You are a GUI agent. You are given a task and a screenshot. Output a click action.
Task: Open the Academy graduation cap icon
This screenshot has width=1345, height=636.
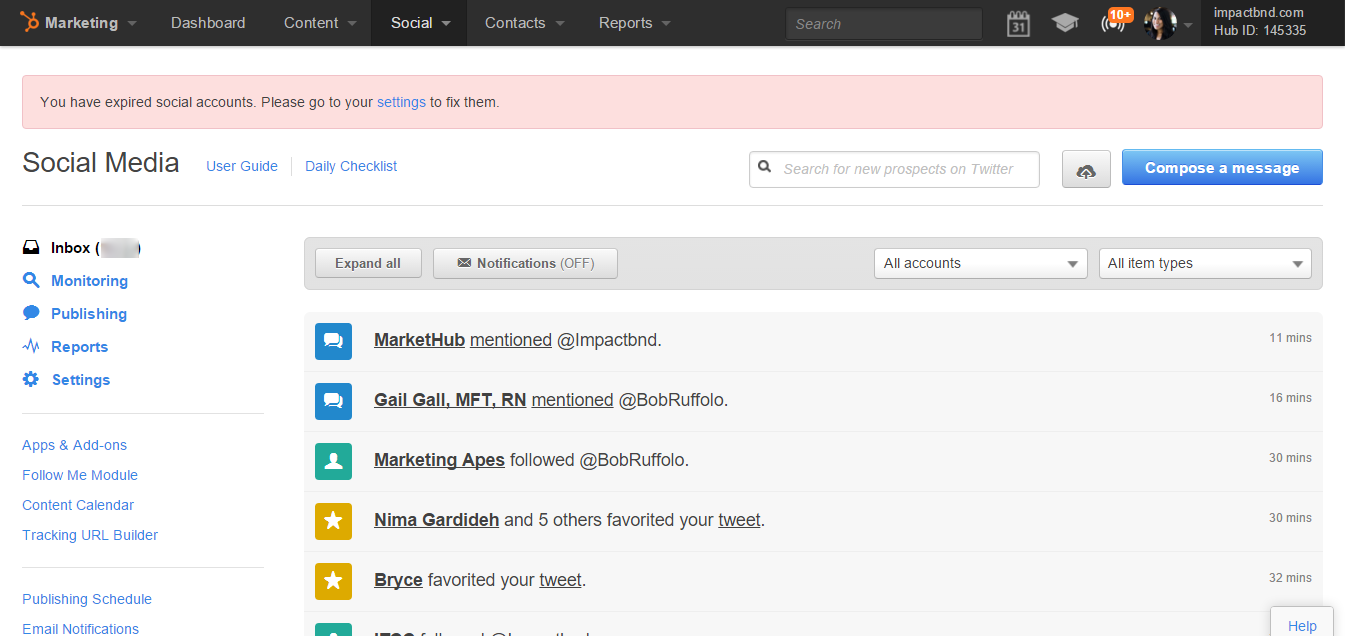(1065, 23)
